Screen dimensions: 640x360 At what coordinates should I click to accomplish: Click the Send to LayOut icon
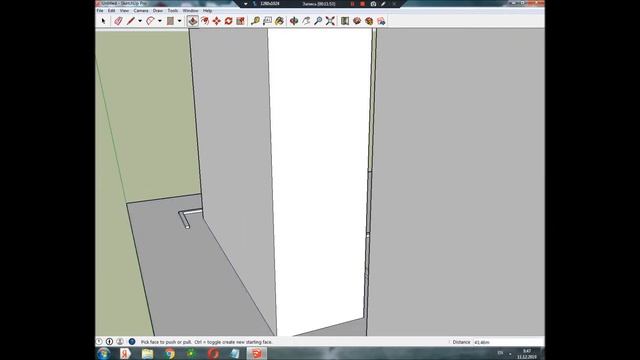381,21
